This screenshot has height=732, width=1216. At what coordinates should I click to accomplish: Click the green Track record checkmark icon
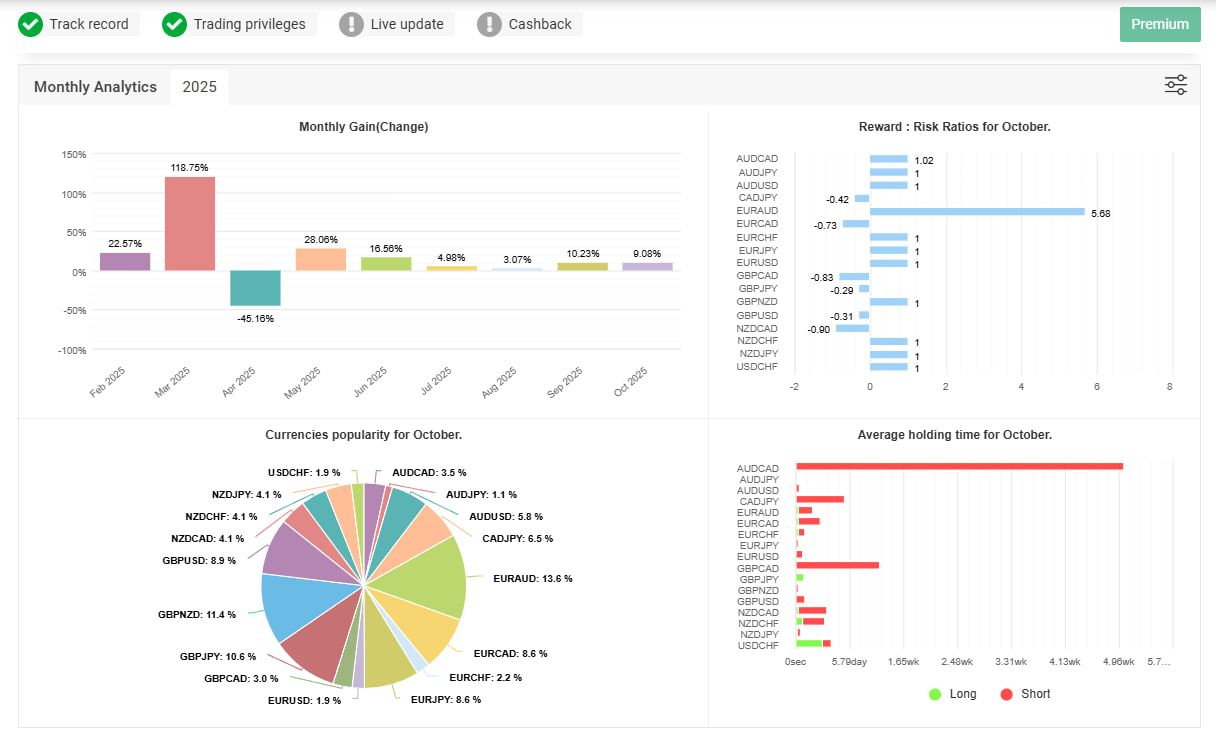pyautogui.click(x=31, y=24)
